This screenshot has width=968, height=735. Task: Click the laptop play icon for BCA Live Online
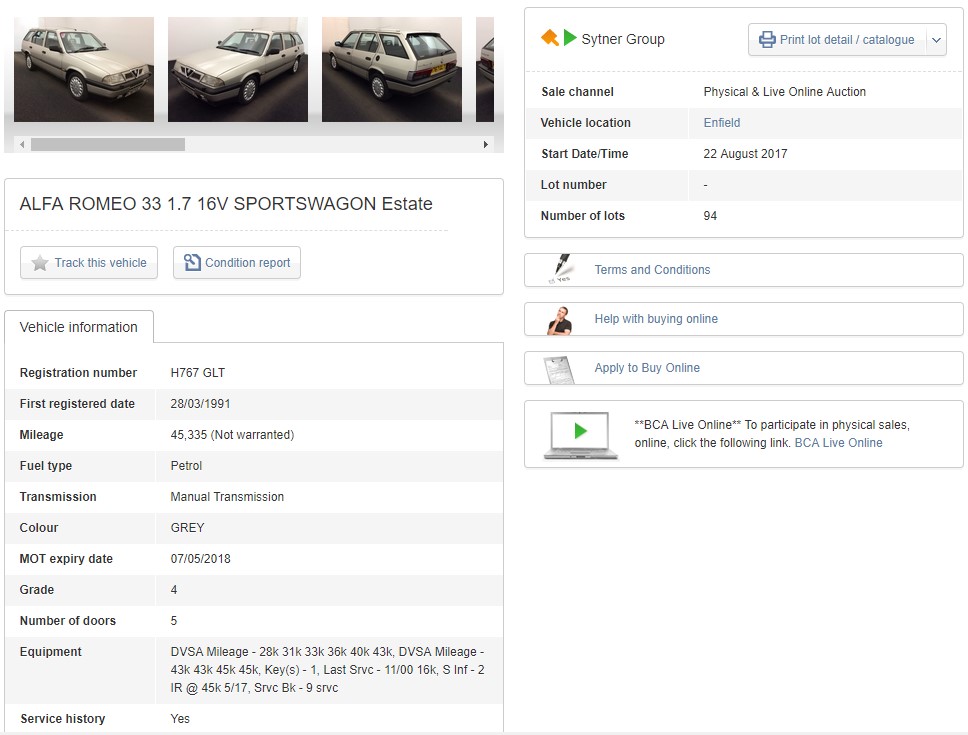click(x=580, y=435)
